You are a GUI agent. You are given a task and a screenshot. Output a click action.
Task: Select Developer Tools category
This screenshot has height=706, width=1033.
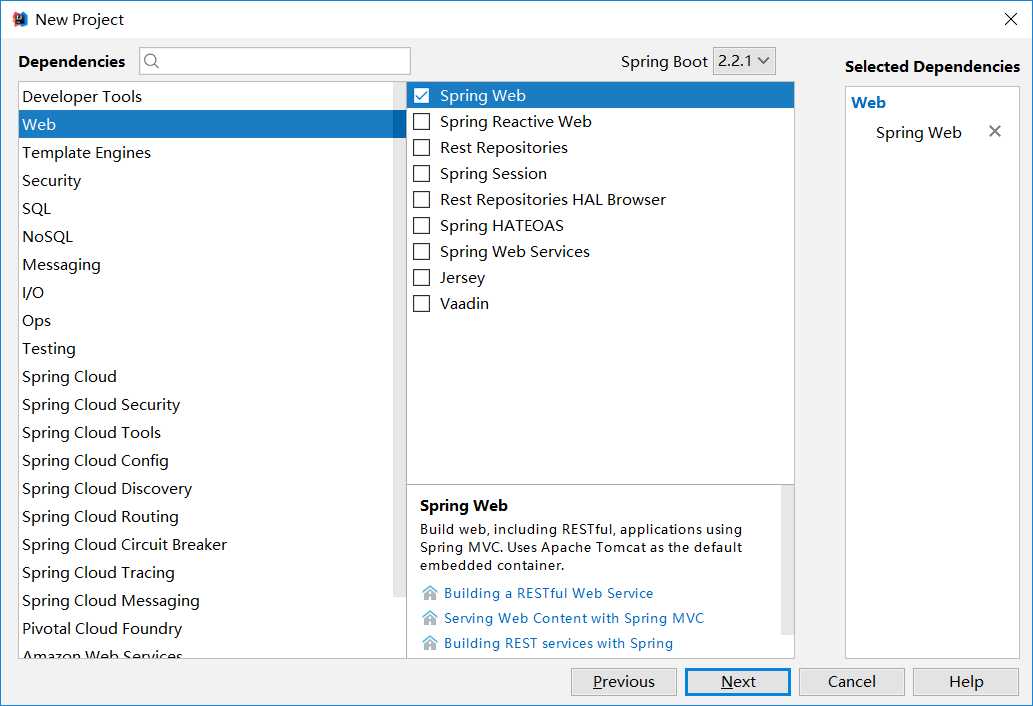206,96
